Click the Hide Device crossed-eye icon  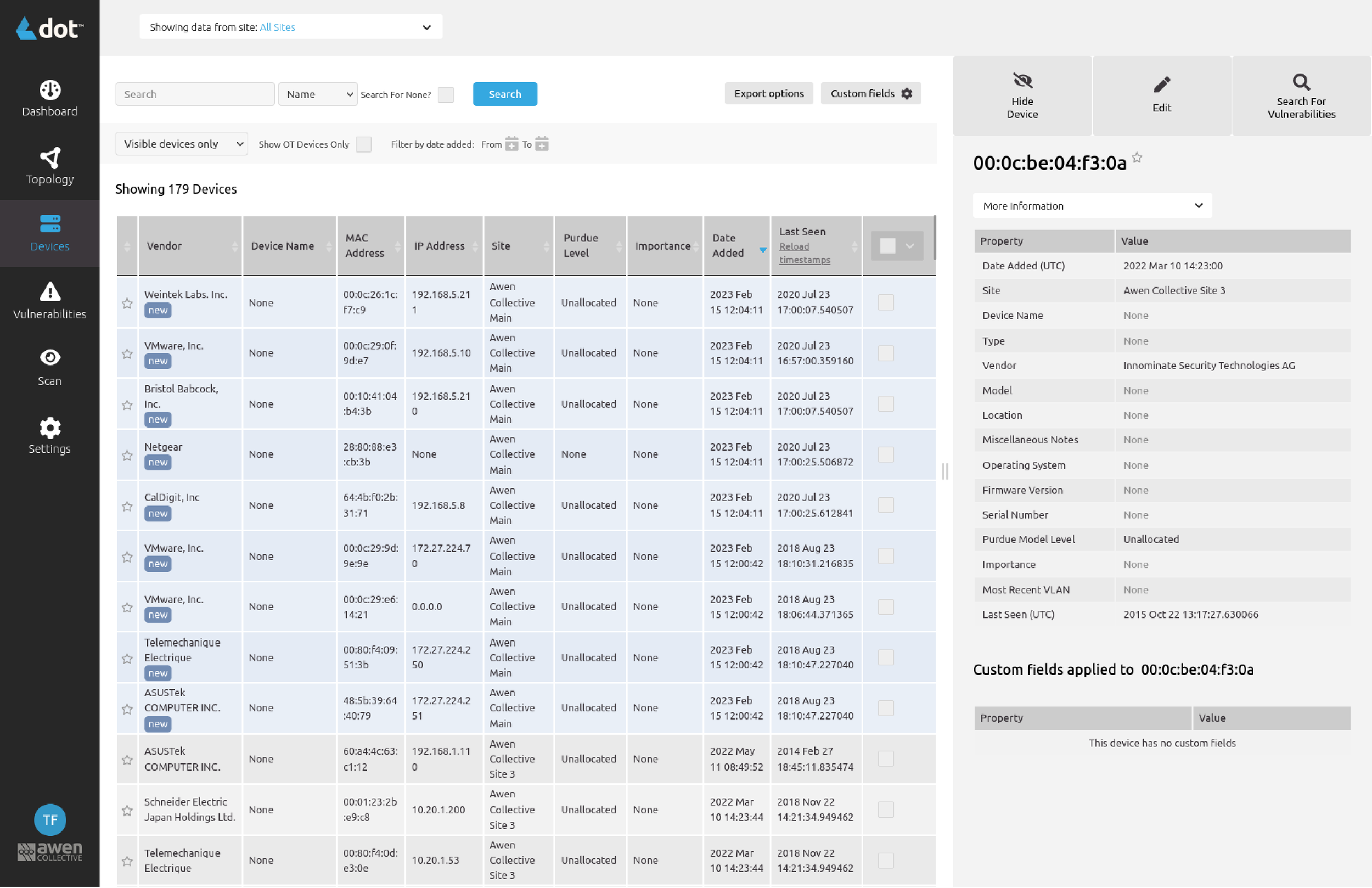1021,81
